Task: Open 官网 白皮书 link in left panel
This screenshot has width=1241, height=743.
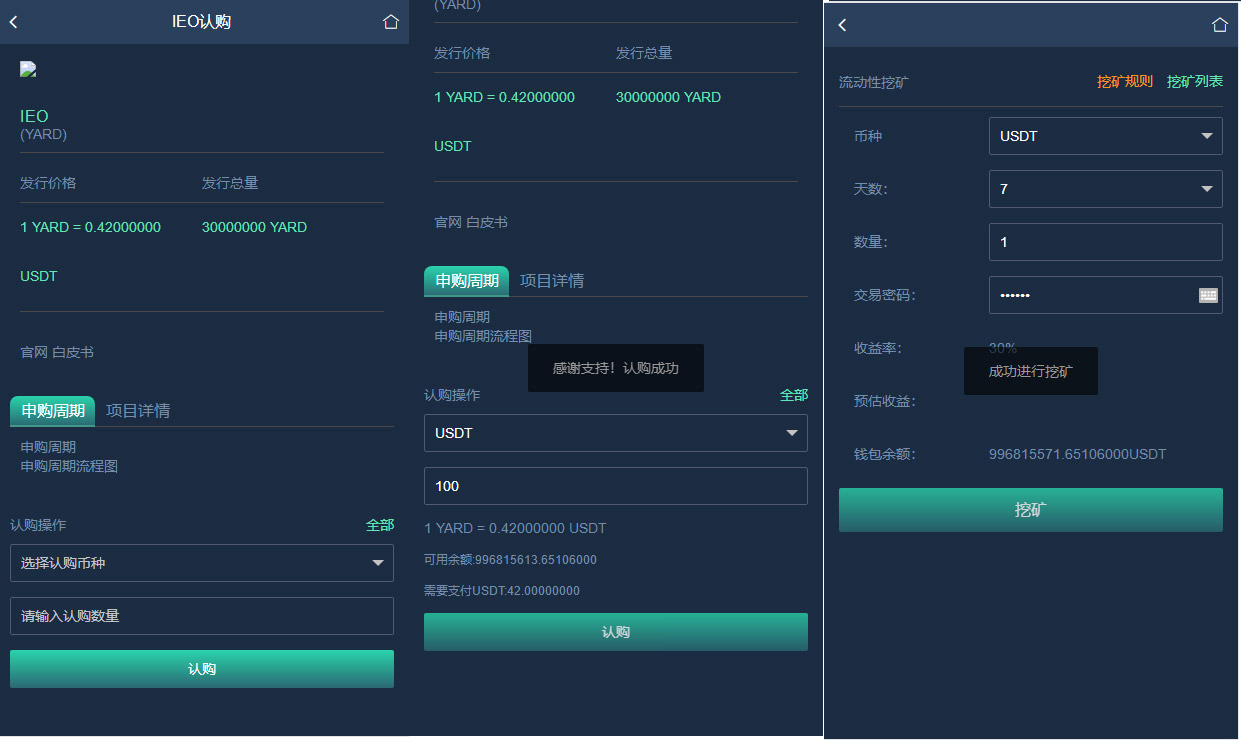Action: pos(57,352)
